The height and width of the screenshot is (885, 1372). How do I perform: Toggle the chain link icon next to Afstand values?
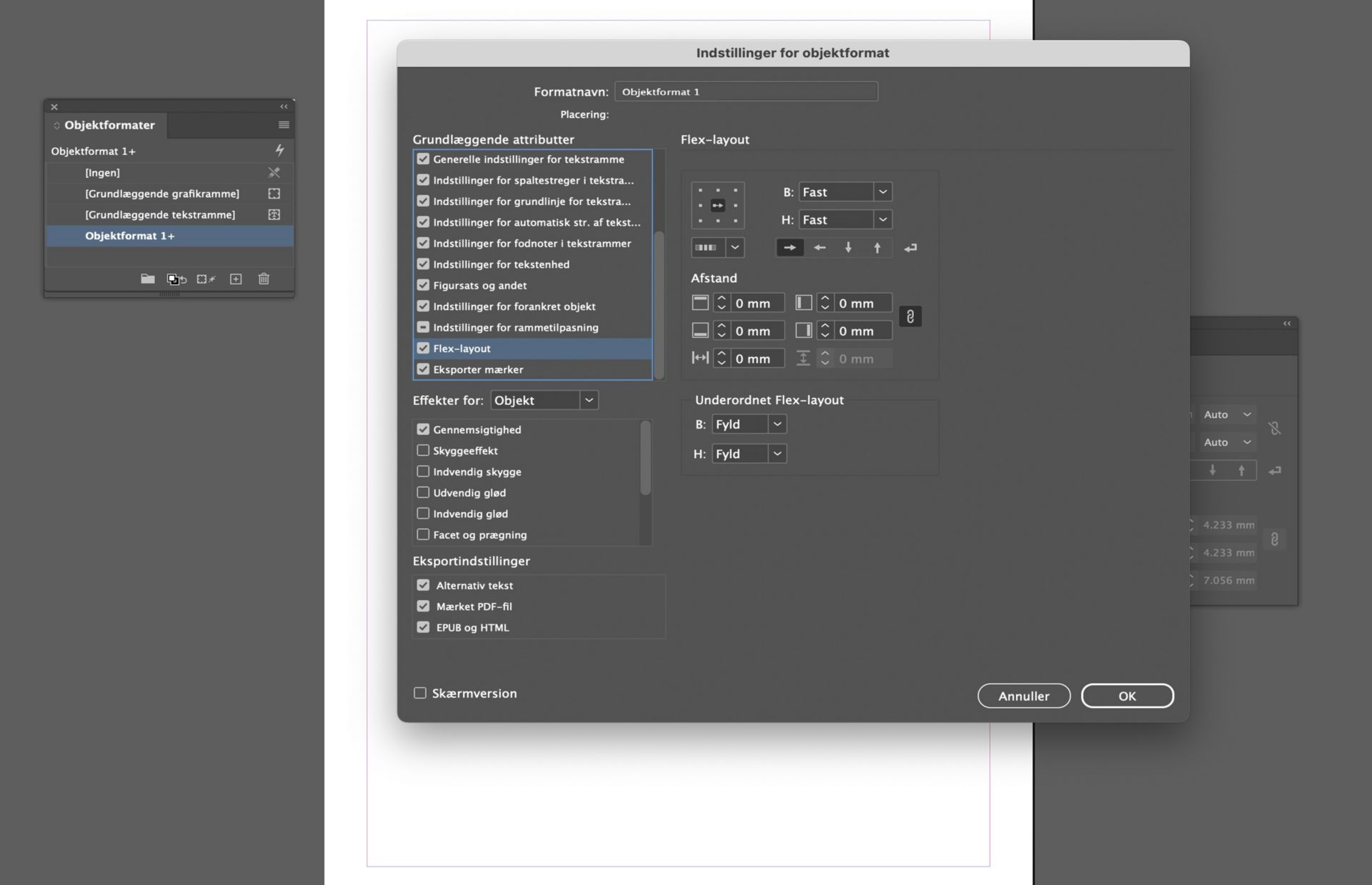point(910,316)
